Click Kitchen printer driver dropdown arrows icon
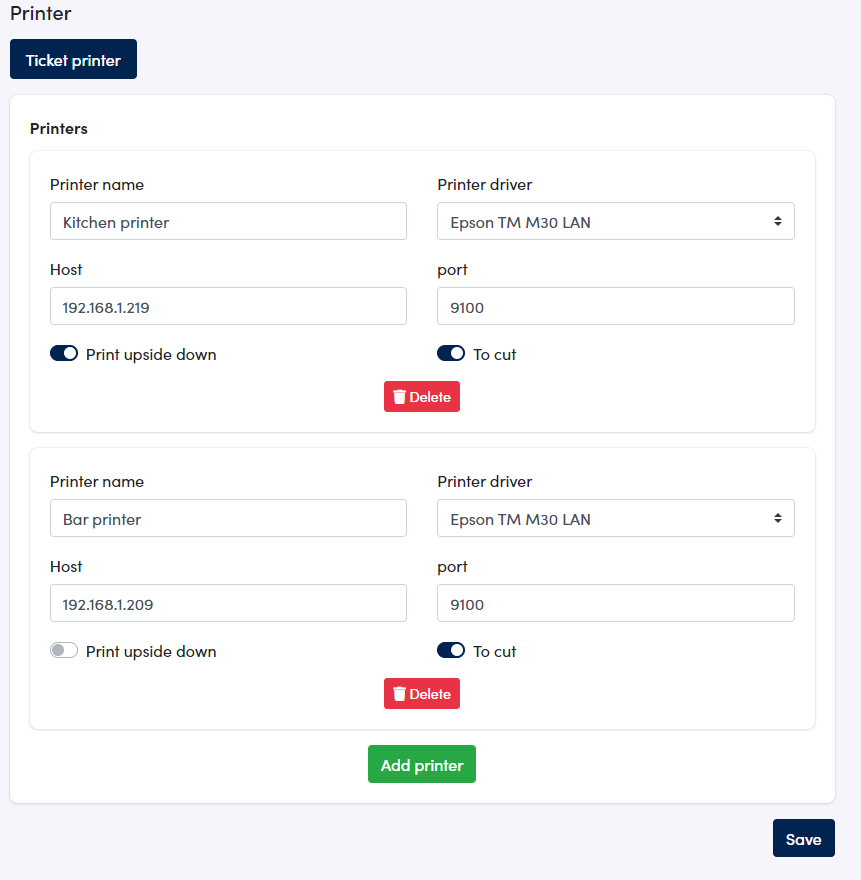This screenshot has width=861, height=880. [x=777, y=221]
